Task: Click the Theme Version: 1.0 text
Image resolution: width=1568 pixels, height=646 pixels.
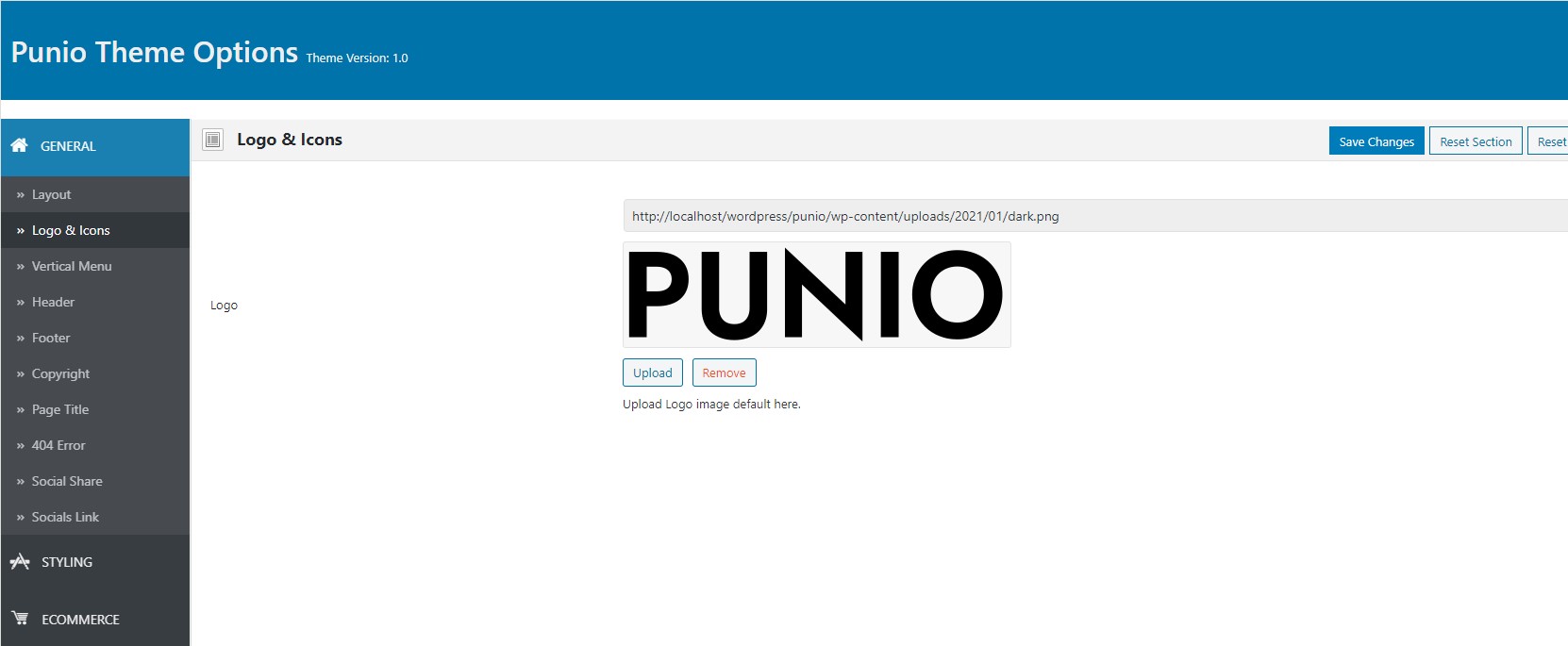Action: click(357, 58)
